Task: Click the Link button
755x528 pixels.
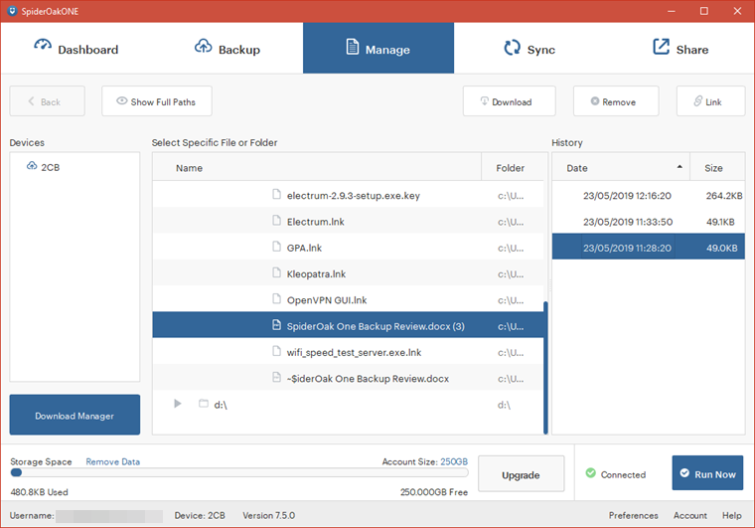Action: coord(711,101)
